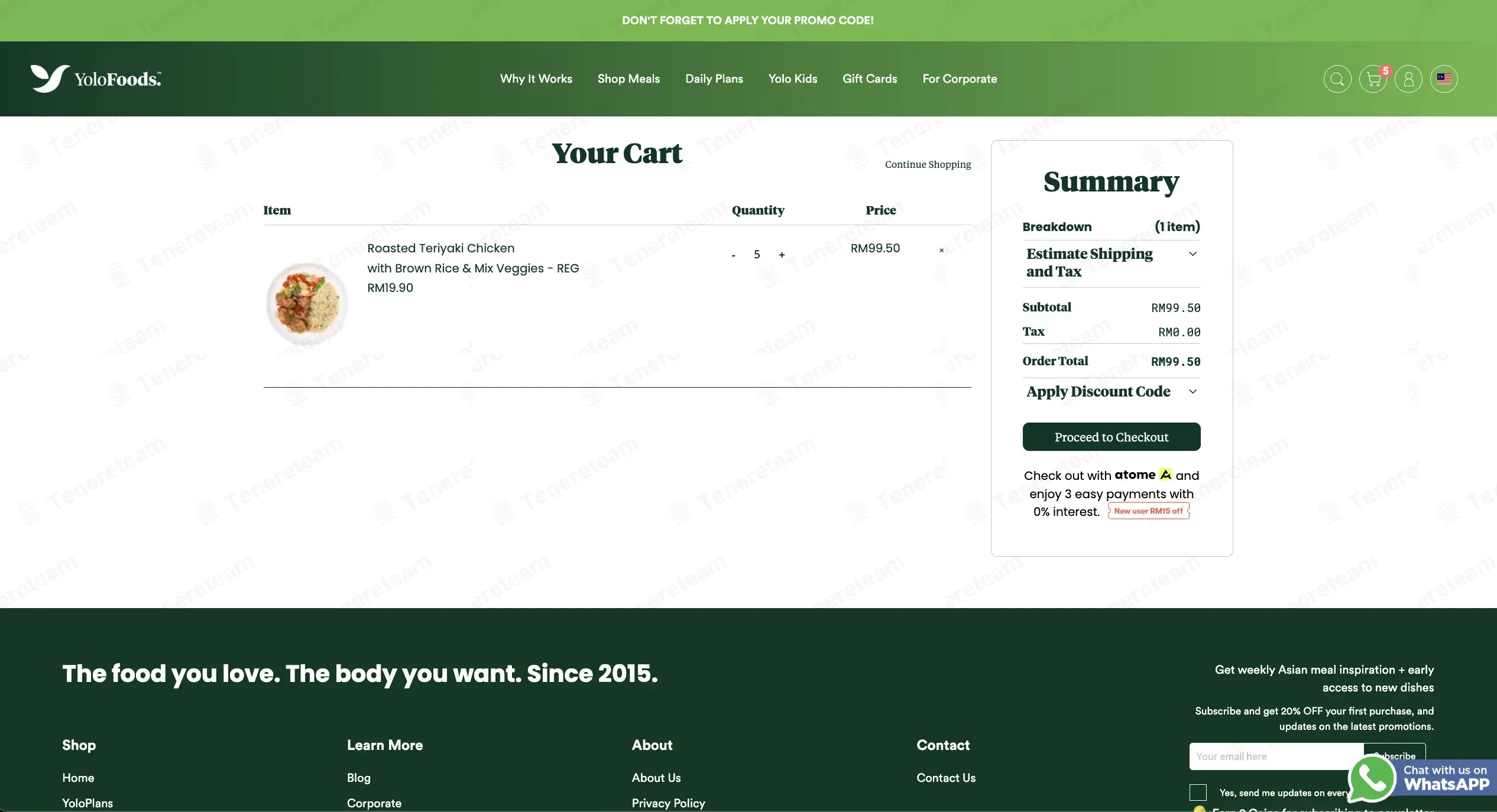Viewport: 1497px width, 812px height.
Task: Open footer YoloPlans link
Action: (x=88, y=803)
